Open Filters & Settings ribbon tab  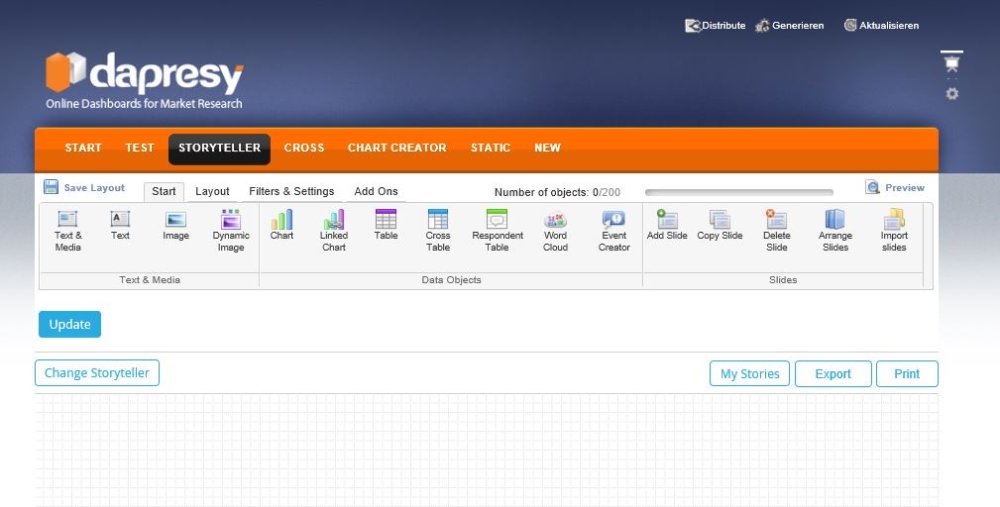pyautogui.click(x=291, y=191)
